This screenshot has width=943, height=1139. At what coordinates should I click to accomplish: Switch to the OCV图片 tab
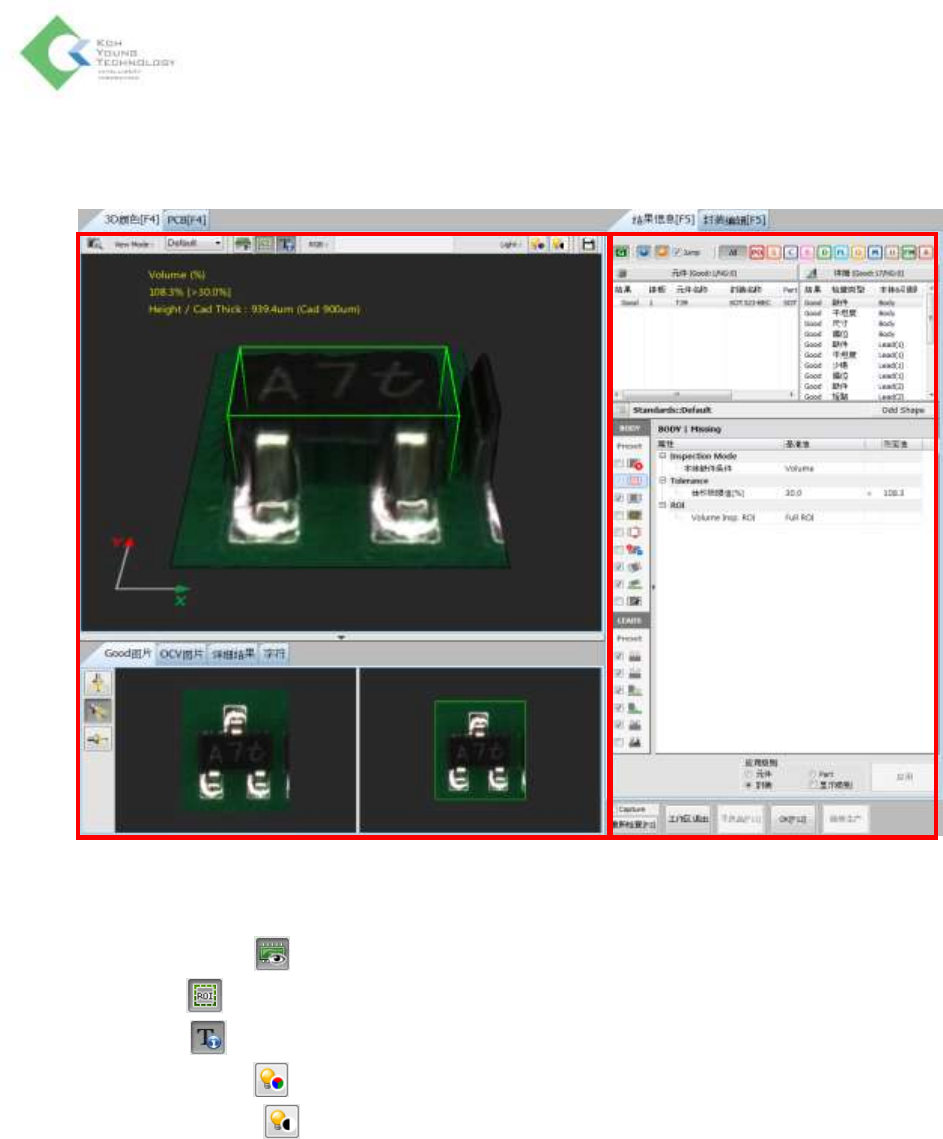pyautogui.click(x=182, y=654)
